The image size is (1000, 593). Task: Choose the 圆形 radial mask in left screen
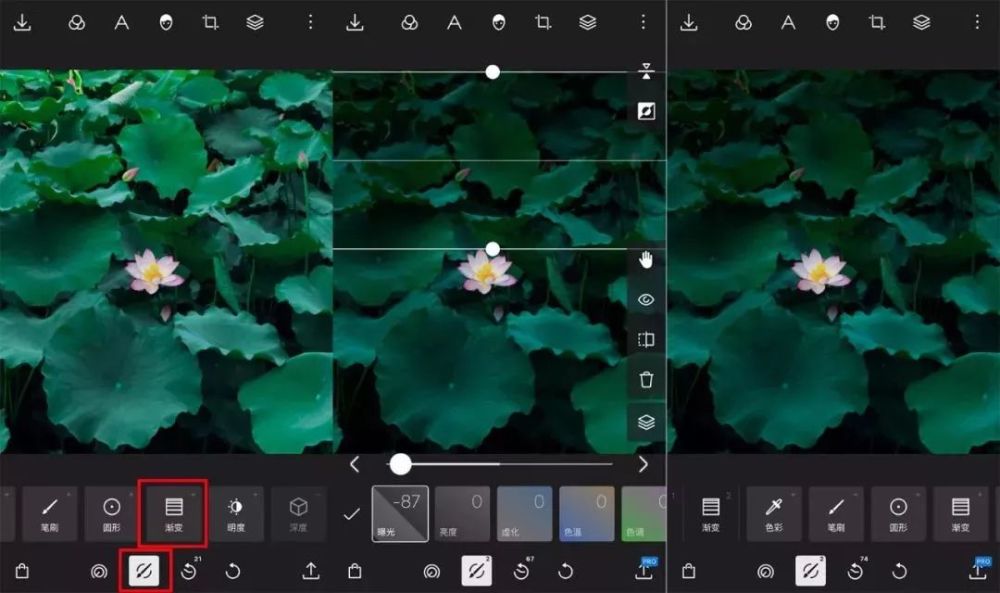pos(112,514)
